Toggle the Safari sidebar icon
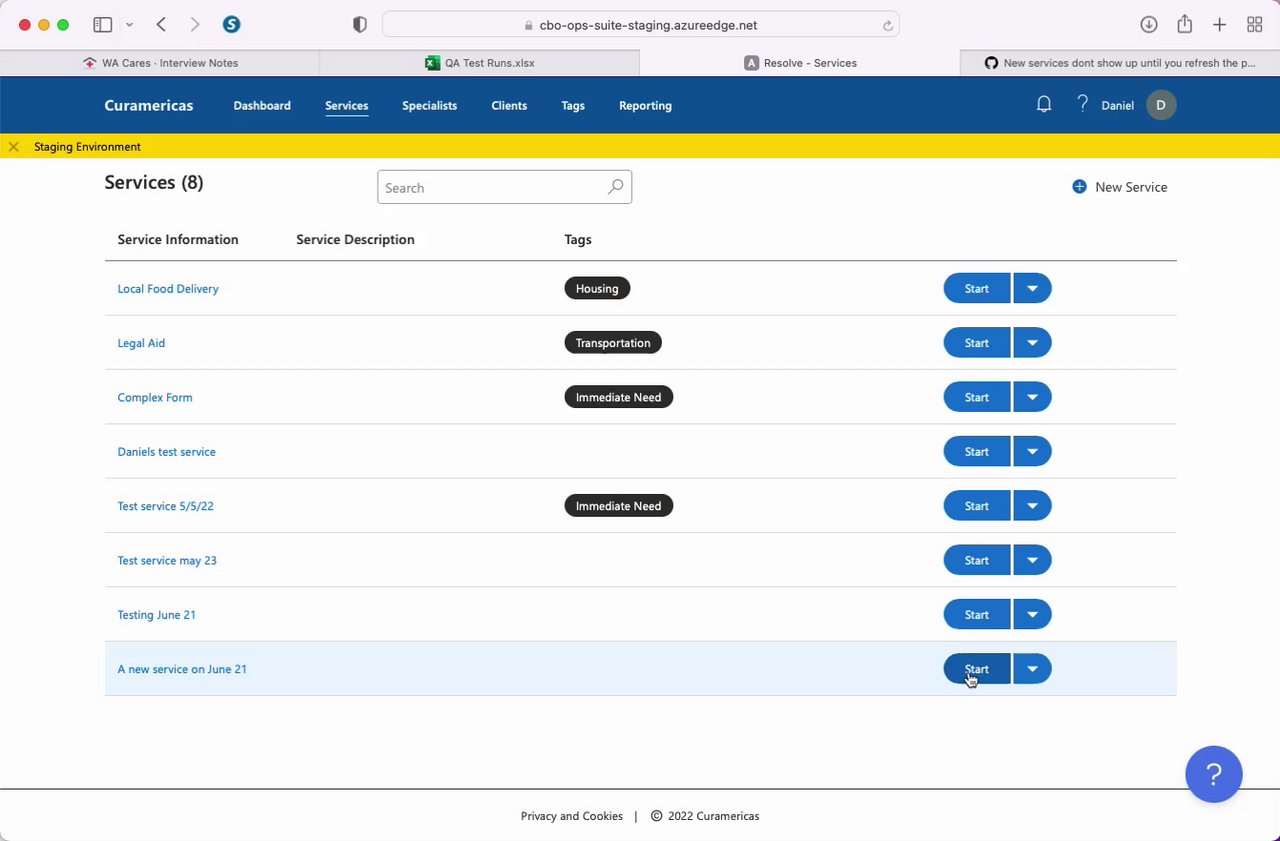 tap(102, 25)
